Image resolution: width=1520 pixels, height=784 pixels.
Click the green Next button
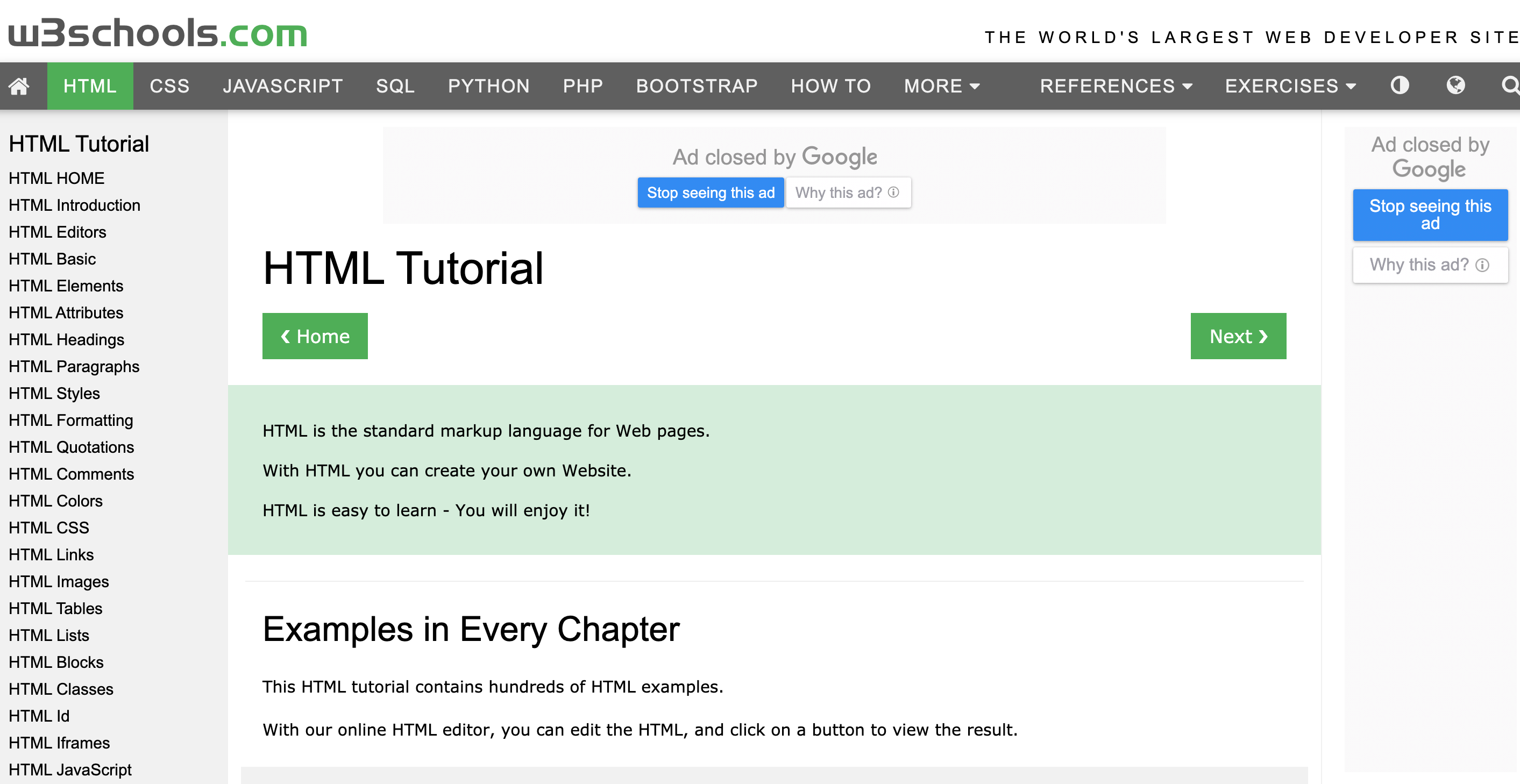click(x=1238, y=336)
